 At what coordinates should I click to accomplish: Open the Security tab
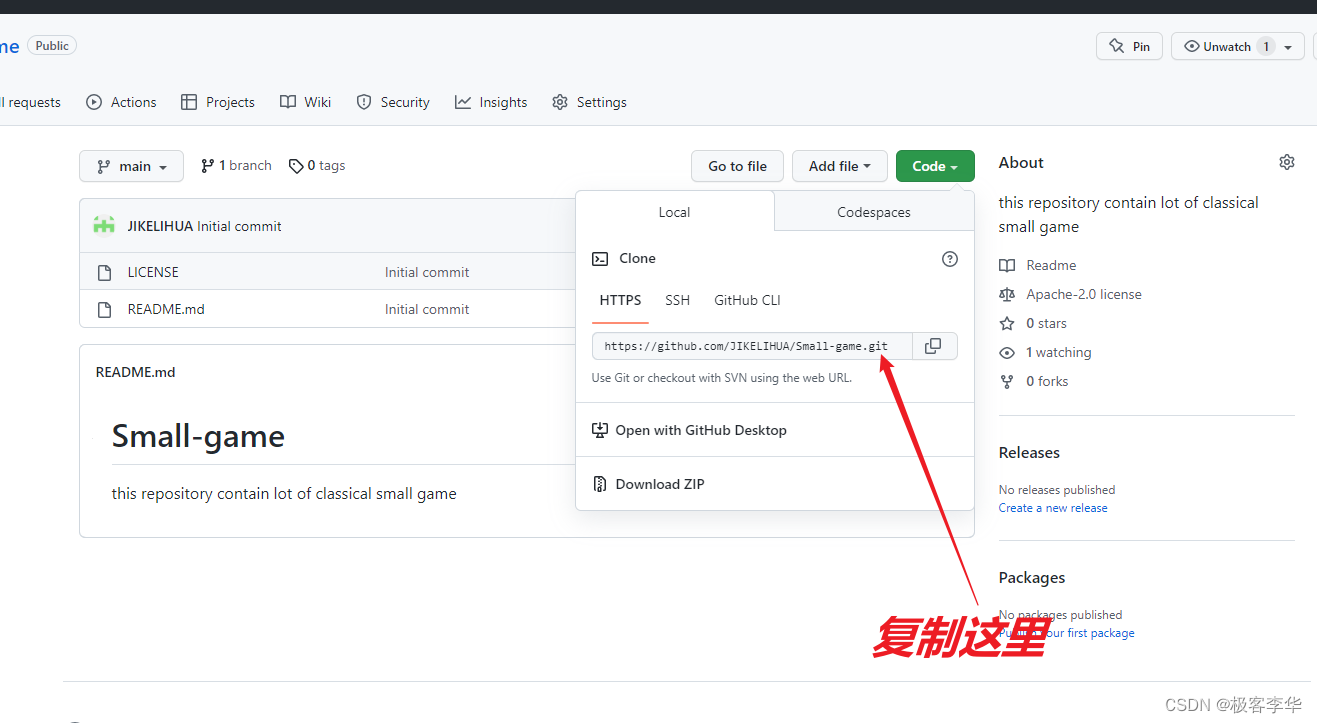(393, 102)
